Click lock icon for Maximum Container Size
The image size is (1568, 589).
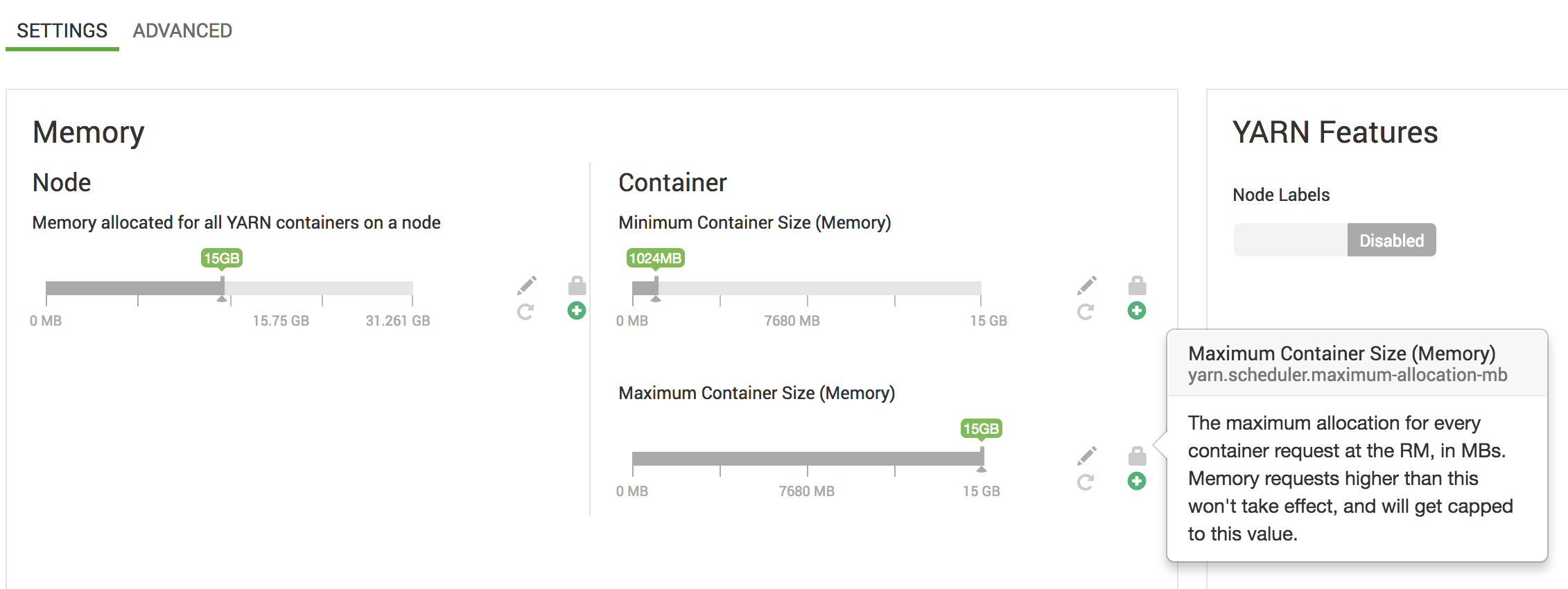[x=1137, y=455]
